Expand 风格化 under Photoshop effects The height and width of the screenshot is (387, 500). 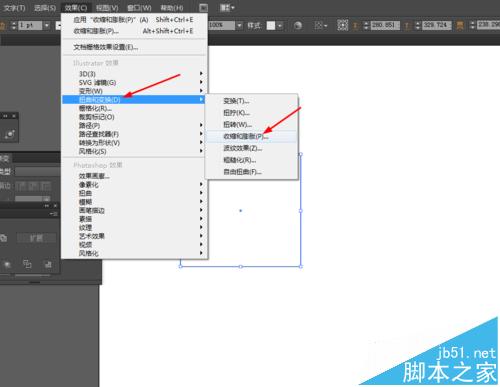[x=134, y=253]
